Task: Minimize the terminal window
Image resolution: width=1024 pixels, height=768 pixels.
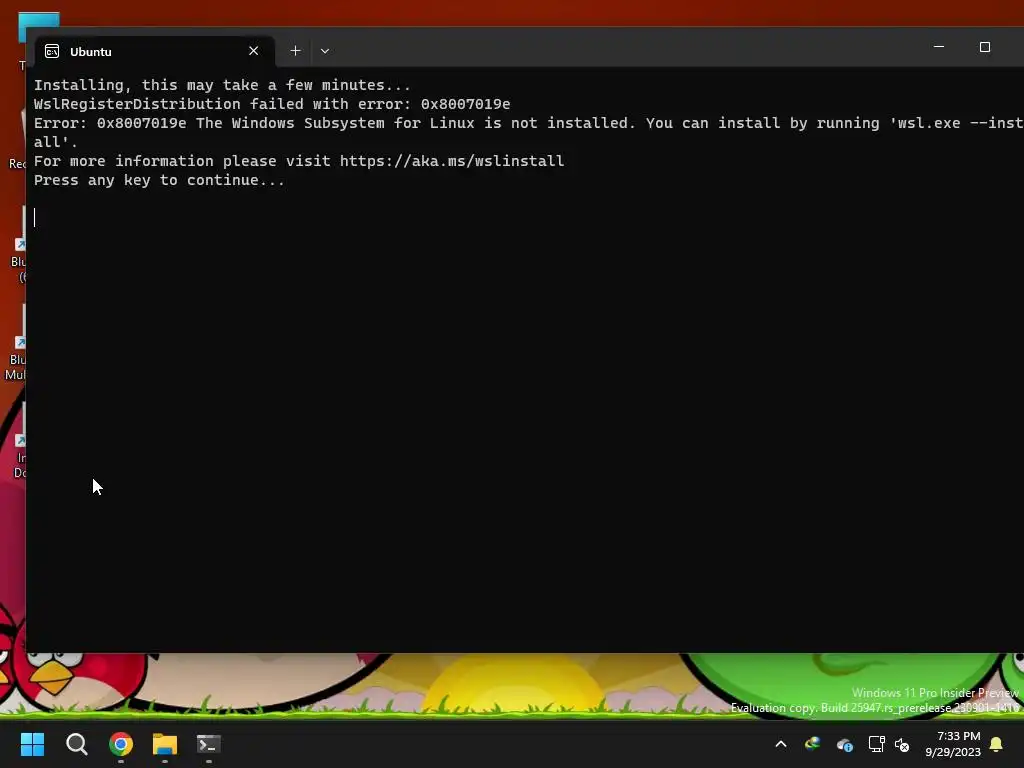Action: click(x=939, y=47)
